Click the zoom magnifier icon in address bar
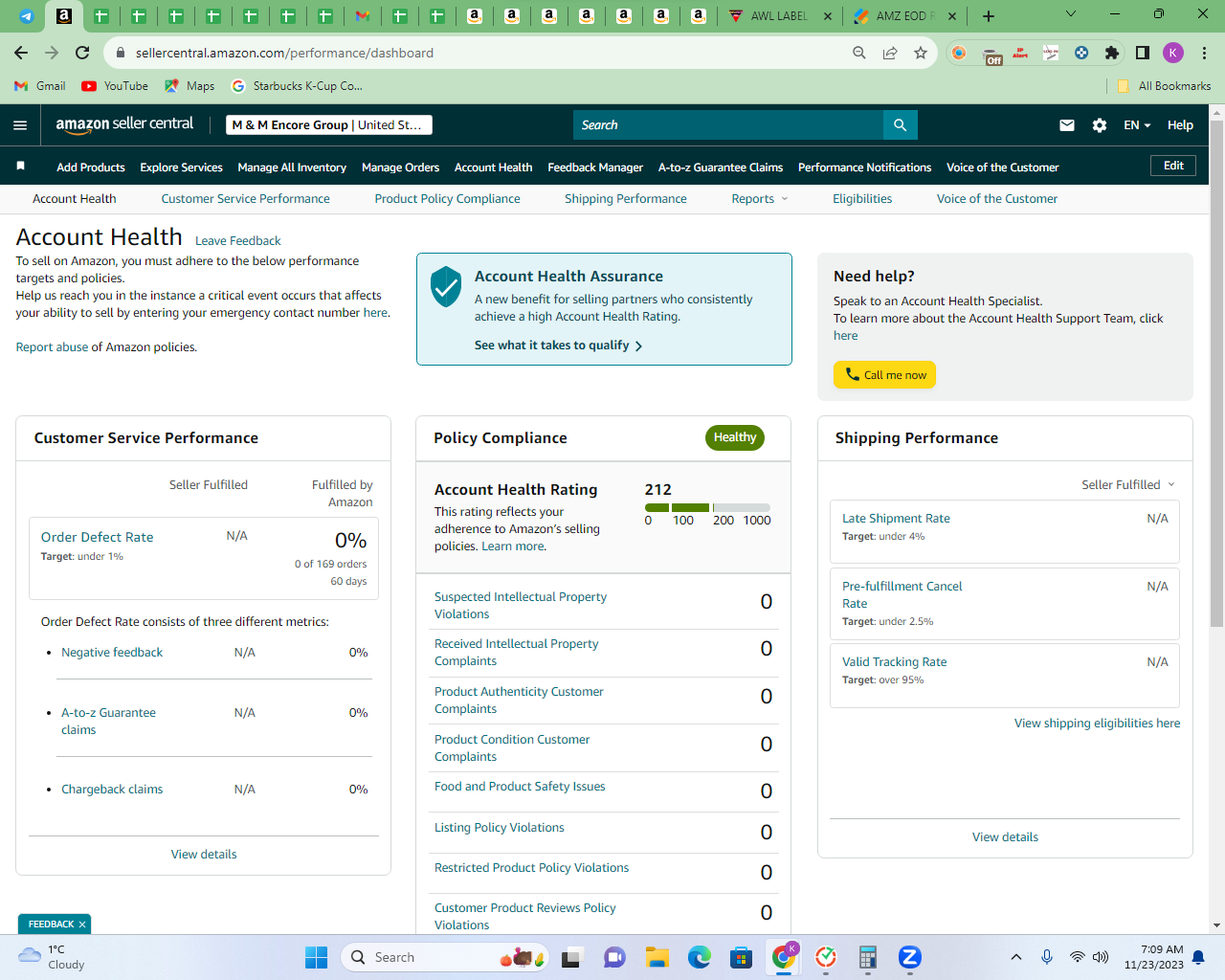 859,53
